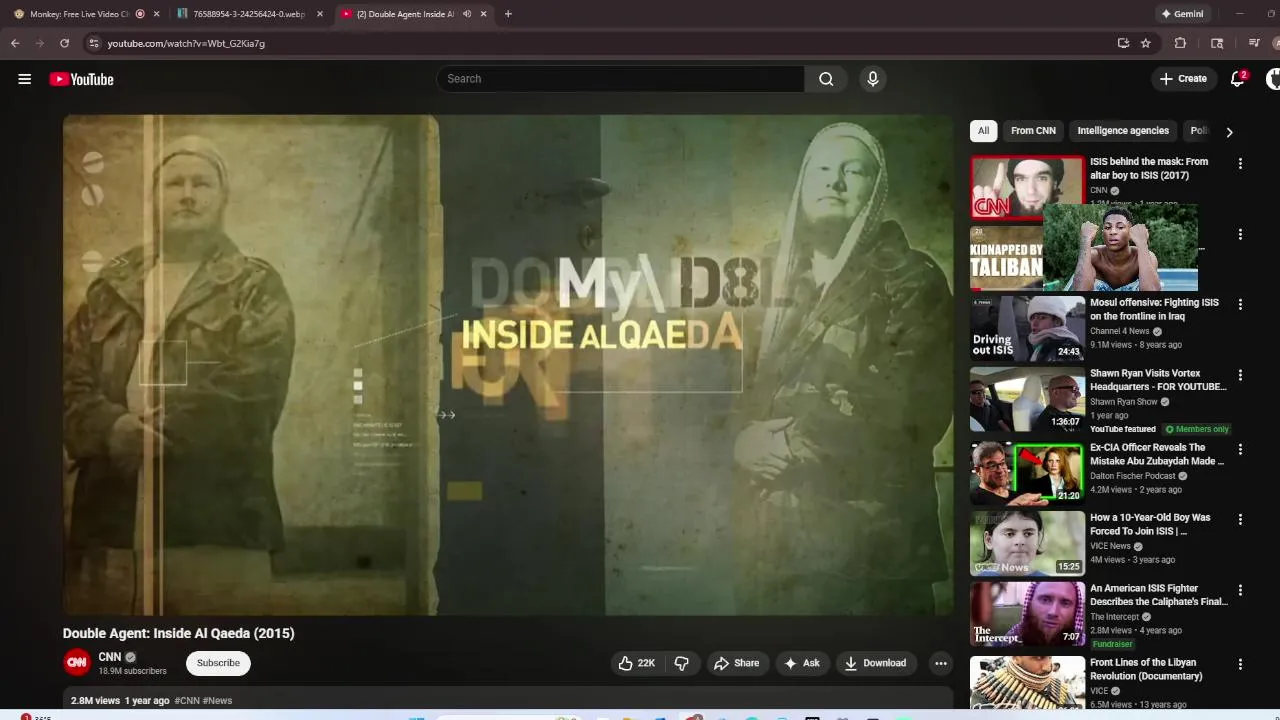Open options for ISIS behind the mask video
Viewport: 1280px width, 720px height.
[1240, 163]
